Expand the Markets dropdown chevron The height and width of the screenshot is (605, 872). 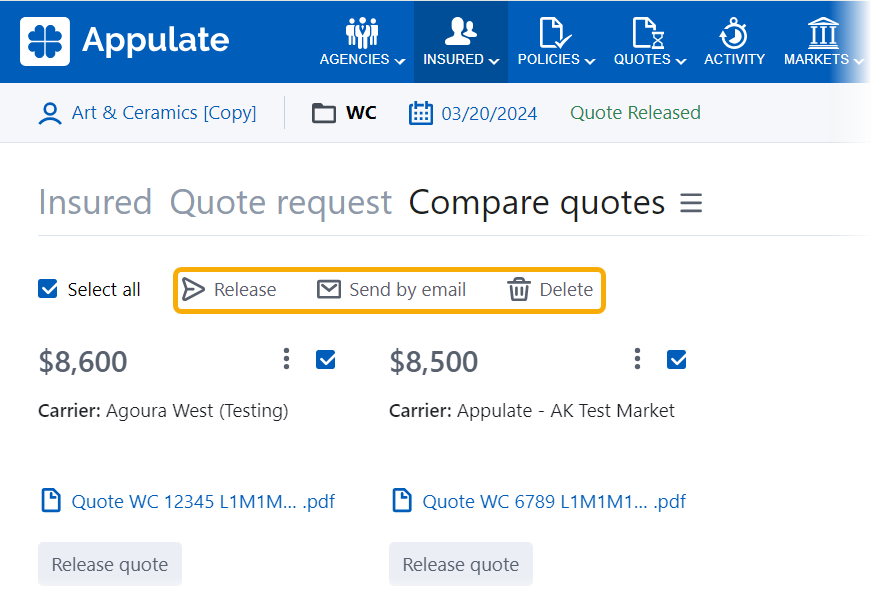tap(859, 61)
